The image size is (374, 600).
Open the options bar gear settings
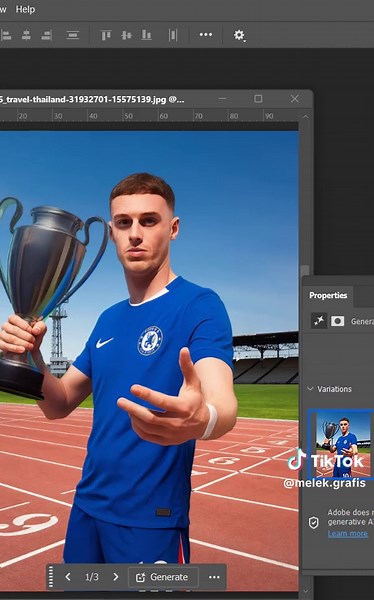pyautogui.click(x=239, y=35)
